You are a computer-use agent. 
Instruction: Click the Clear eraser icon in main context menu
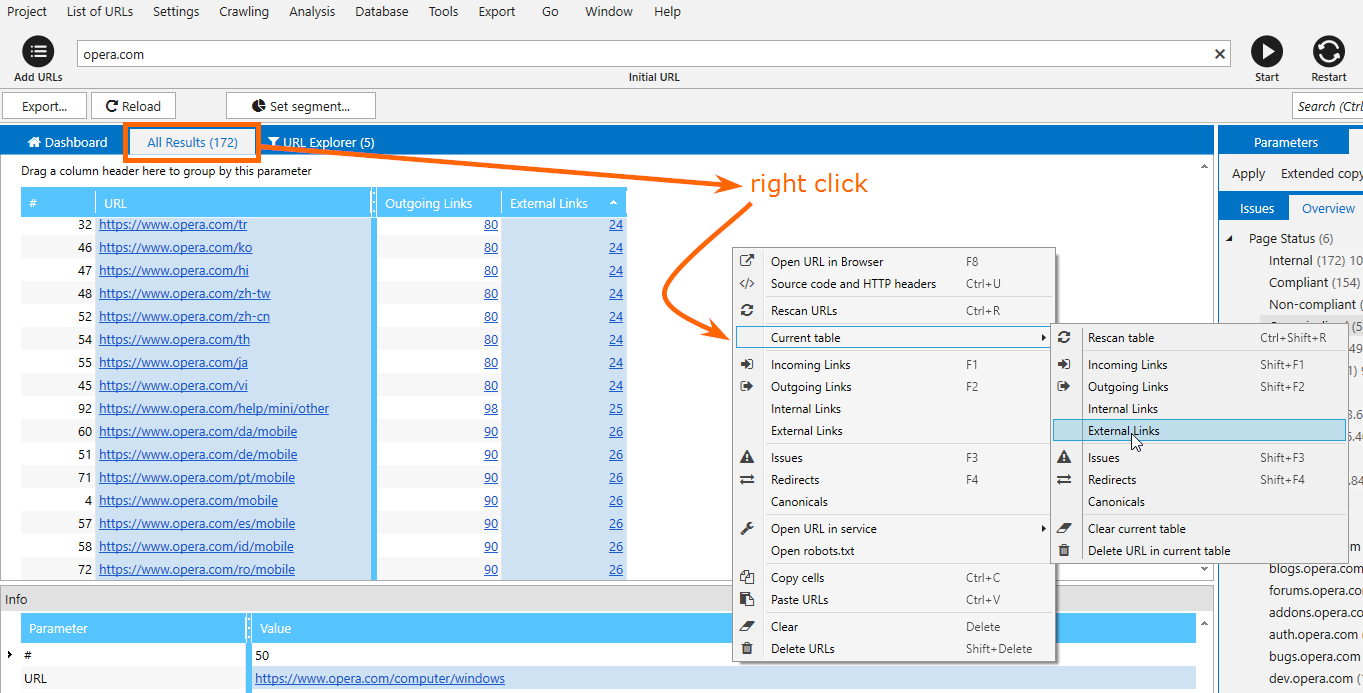pyautogui.click(x=746, y=626)
